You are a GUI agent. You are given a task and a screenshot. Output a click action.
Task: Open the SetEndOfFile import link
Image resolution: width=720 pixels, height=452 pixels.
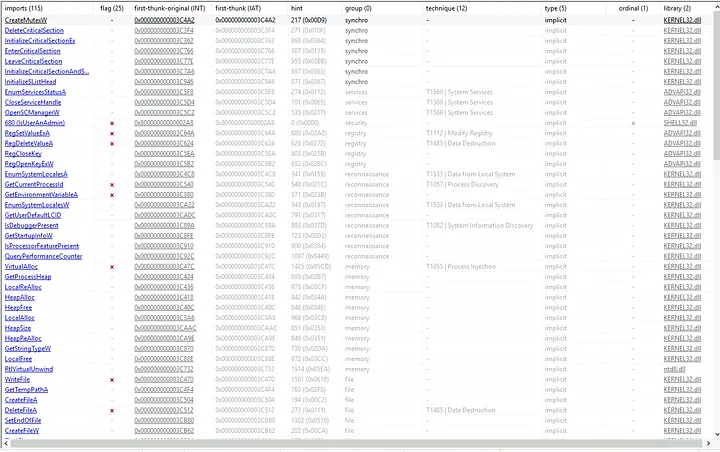coord(22,420)
